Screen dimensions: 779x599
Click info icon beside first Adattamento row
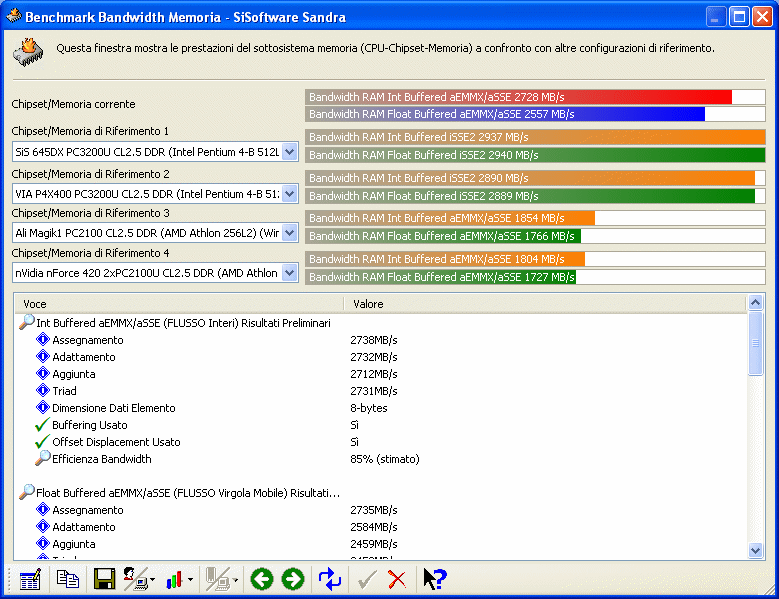point(43,356)
